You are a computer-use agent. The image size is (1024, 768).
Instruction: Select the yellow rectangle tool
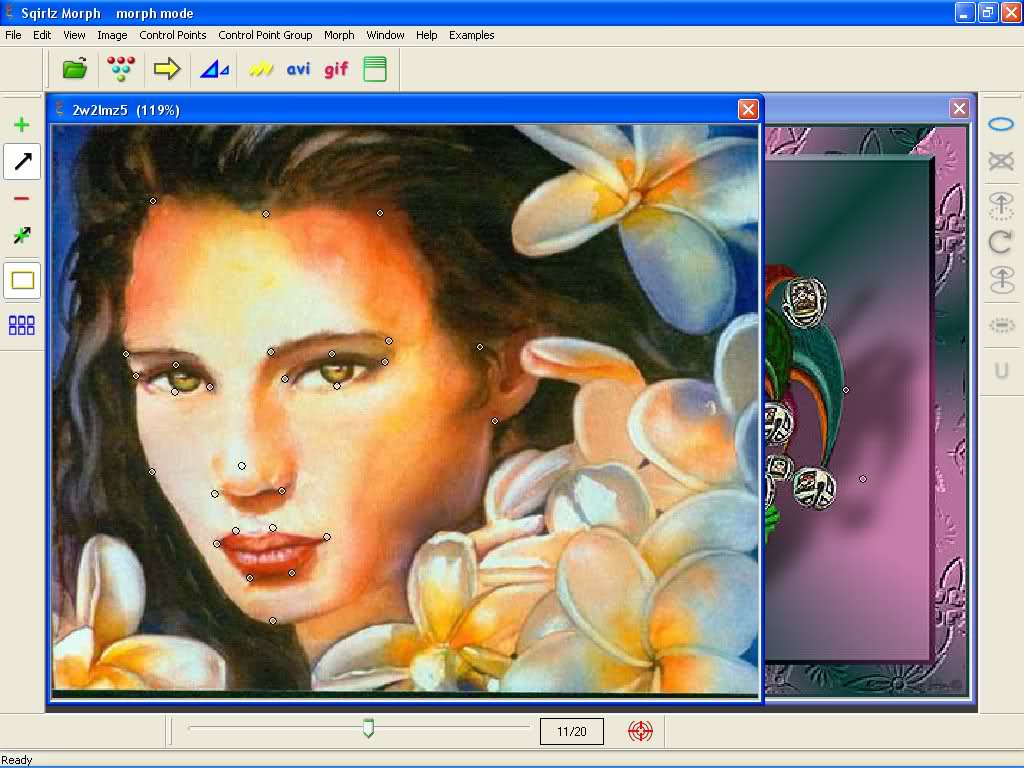tap(22, 281)
